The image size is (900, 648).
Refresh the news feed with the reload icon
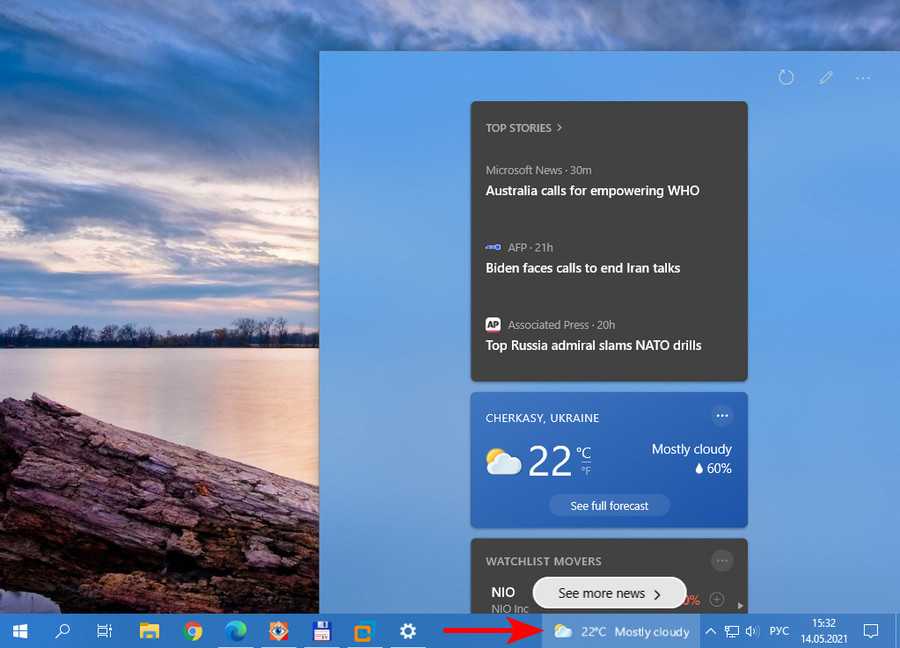[x=786, y=78]
